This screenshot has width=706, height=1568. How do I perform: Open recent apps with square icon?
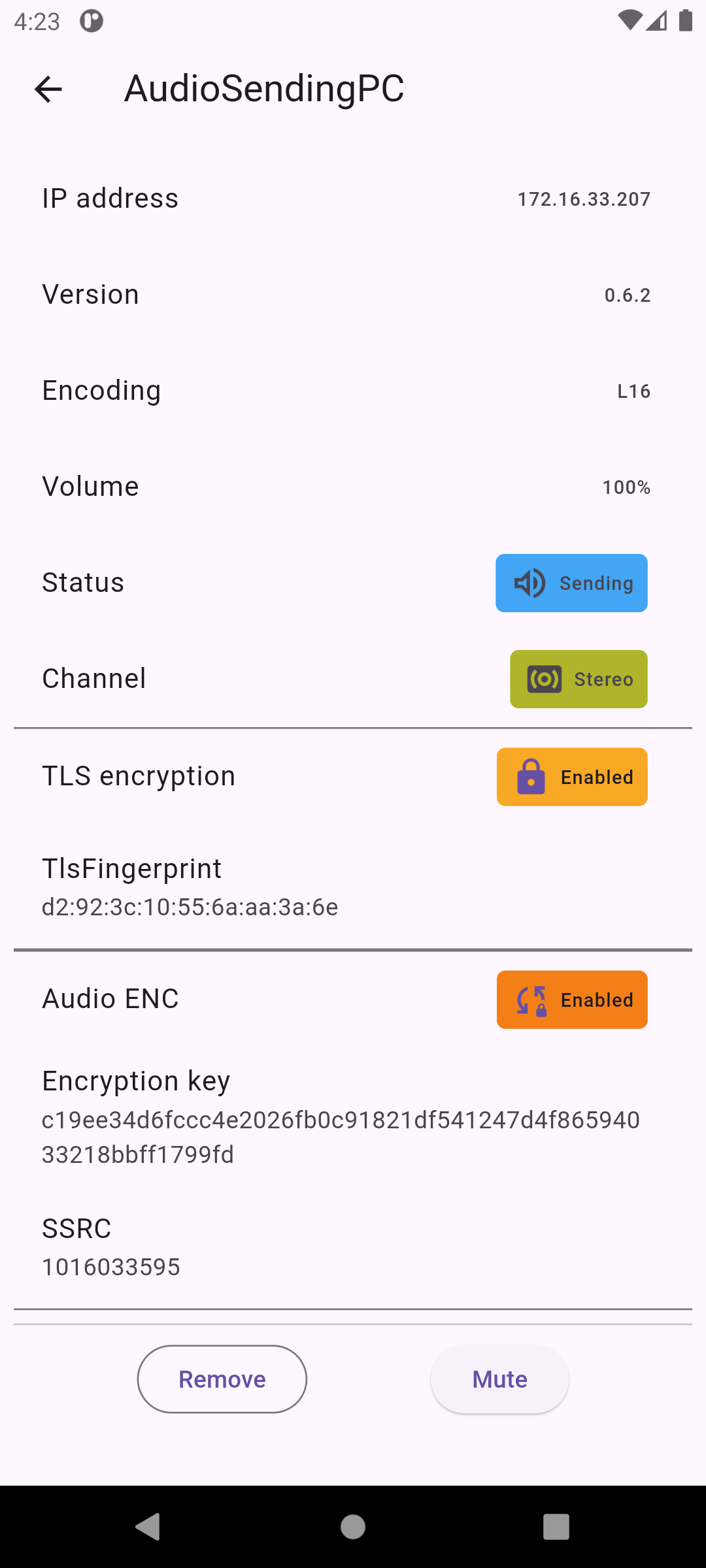tap(556, 1527)
